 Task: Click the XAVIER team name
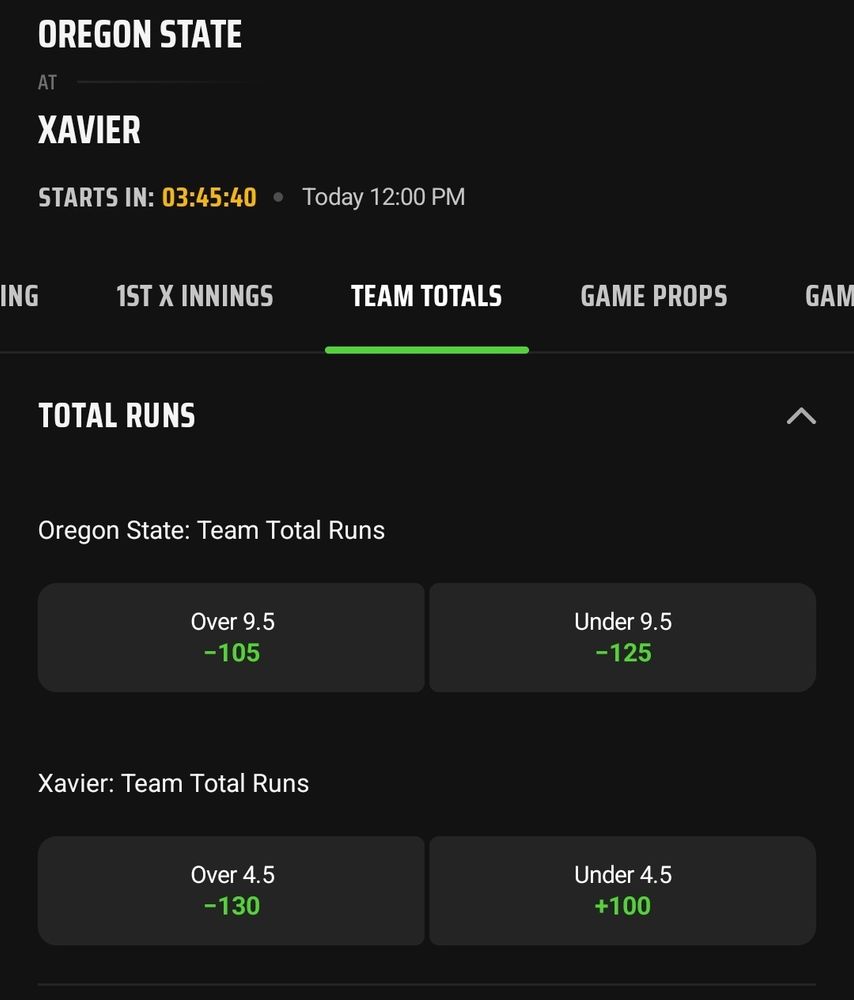coord(89,130)
